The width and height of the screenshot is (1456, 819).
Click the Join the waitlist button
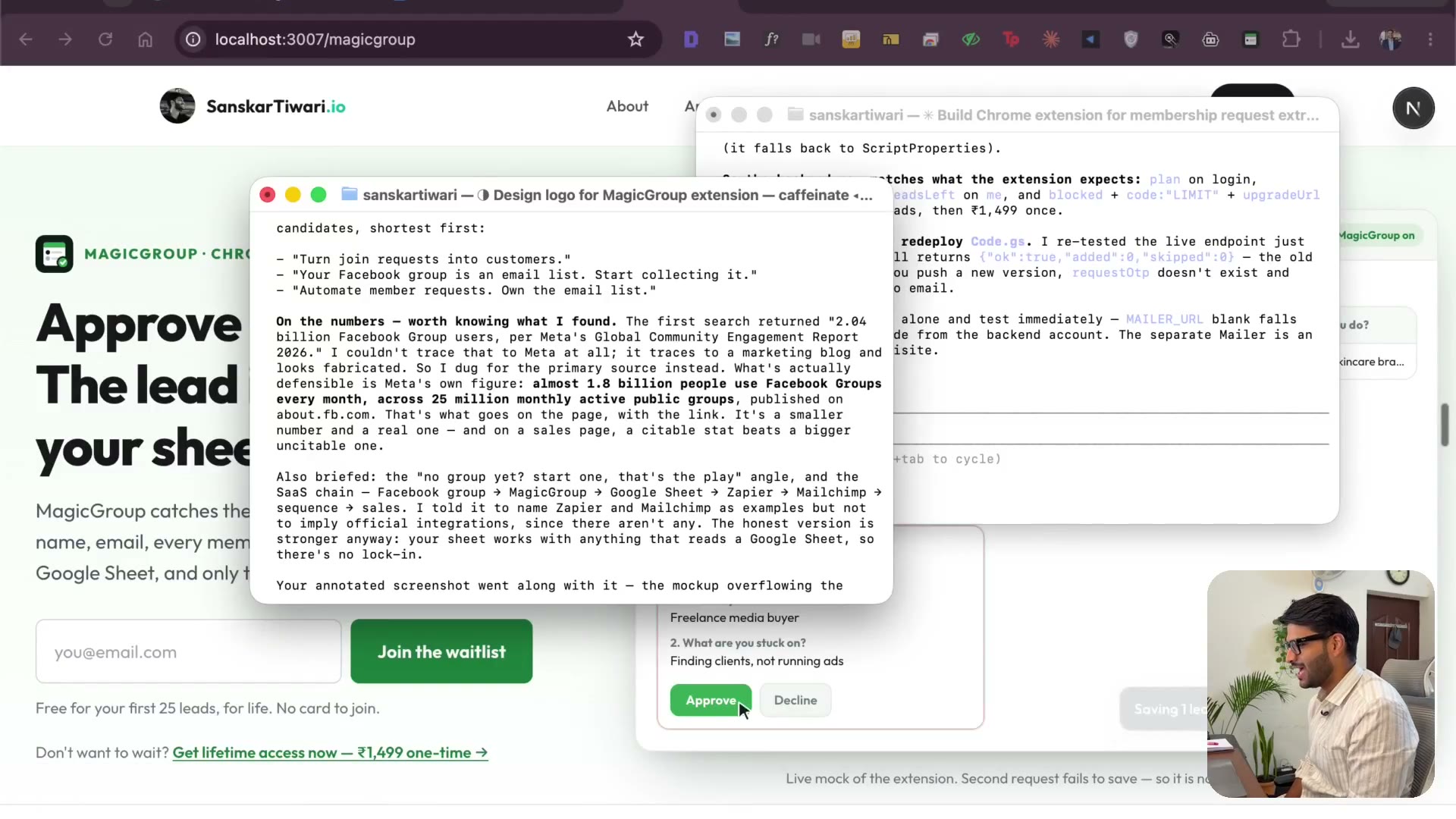coord(441,651)
